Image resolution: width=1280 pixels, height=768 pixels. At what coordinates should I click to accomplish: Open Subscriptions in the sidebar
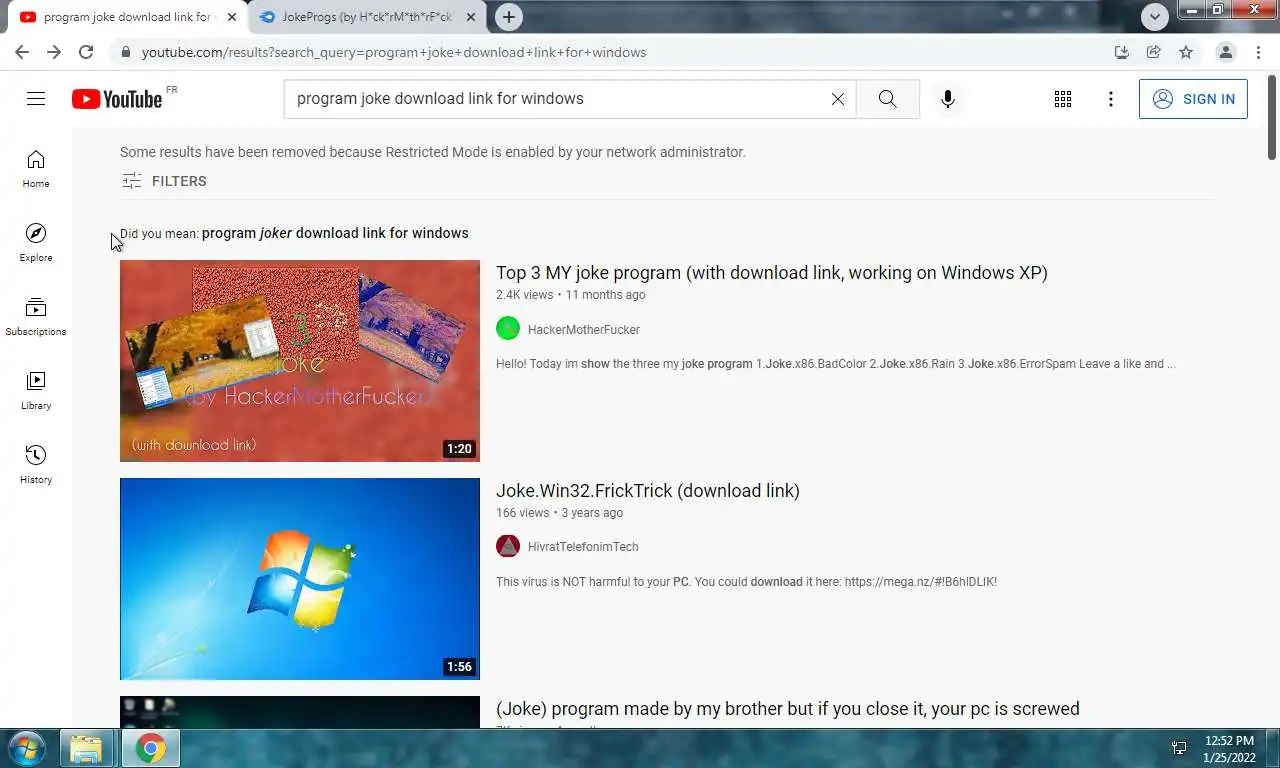pos(36,317)
